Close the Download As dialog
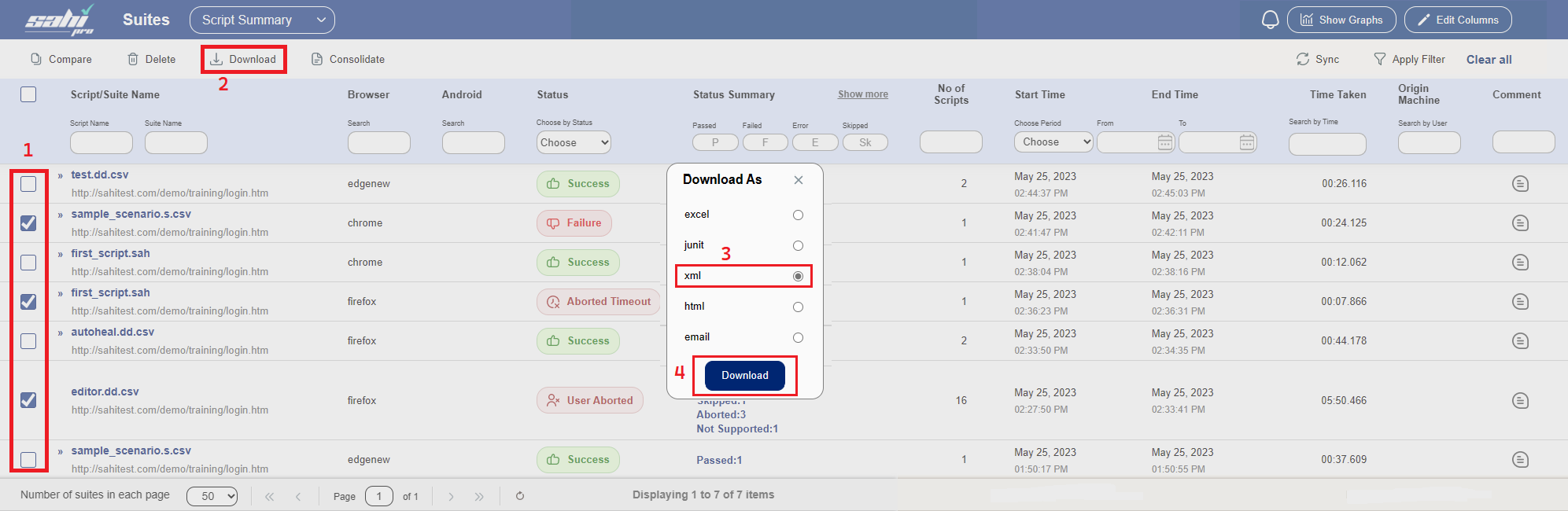This screenshot has height=511, width=1568. pos(799,180)
